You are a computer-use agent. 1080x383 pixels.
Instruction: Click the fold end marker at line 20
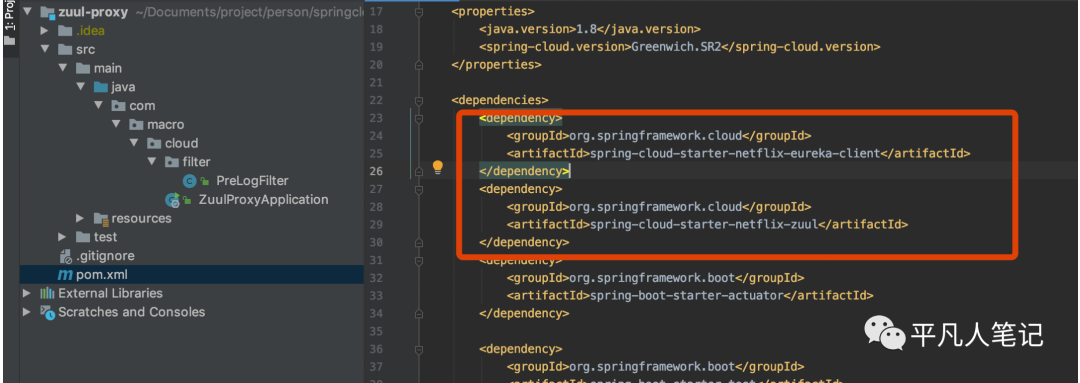pos(419,65)
